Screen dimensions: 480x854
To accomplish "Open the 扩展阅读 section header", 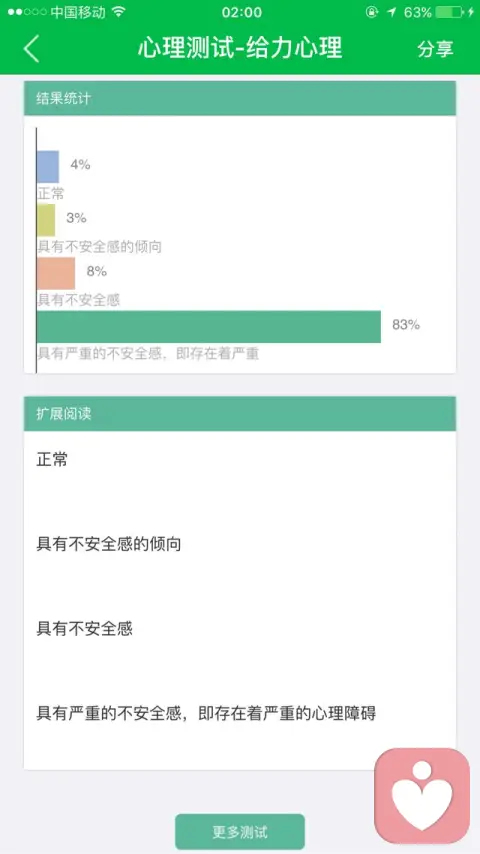I will [240, 413].
